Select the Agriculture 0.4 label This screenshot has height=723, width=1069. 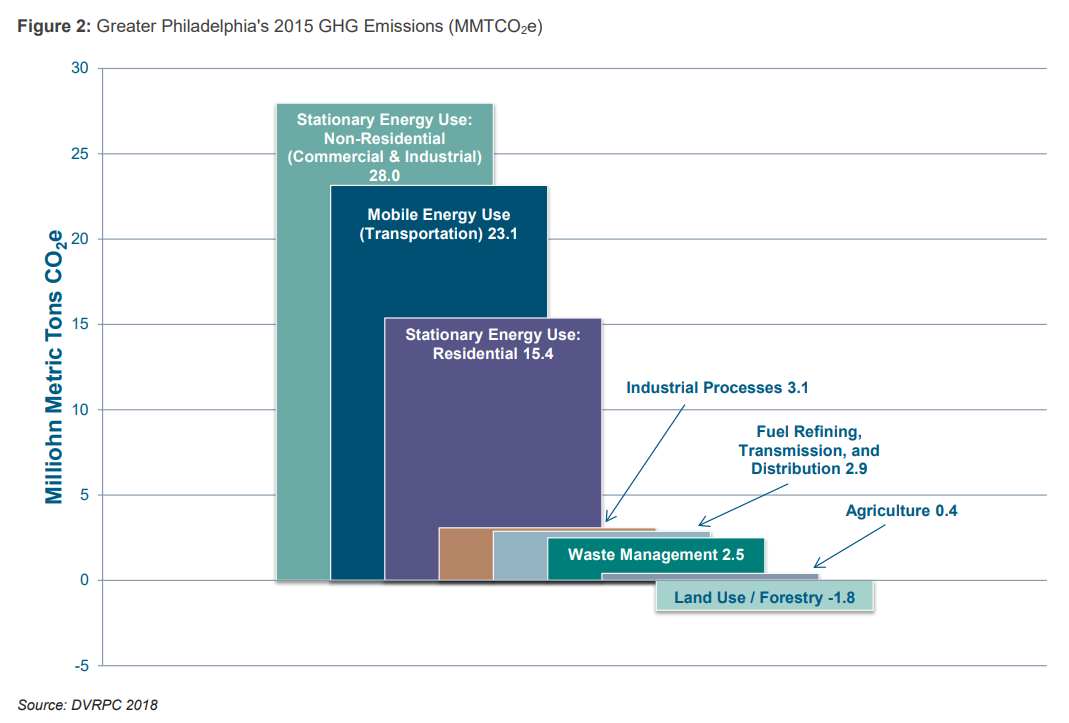(x=901, y=511)
